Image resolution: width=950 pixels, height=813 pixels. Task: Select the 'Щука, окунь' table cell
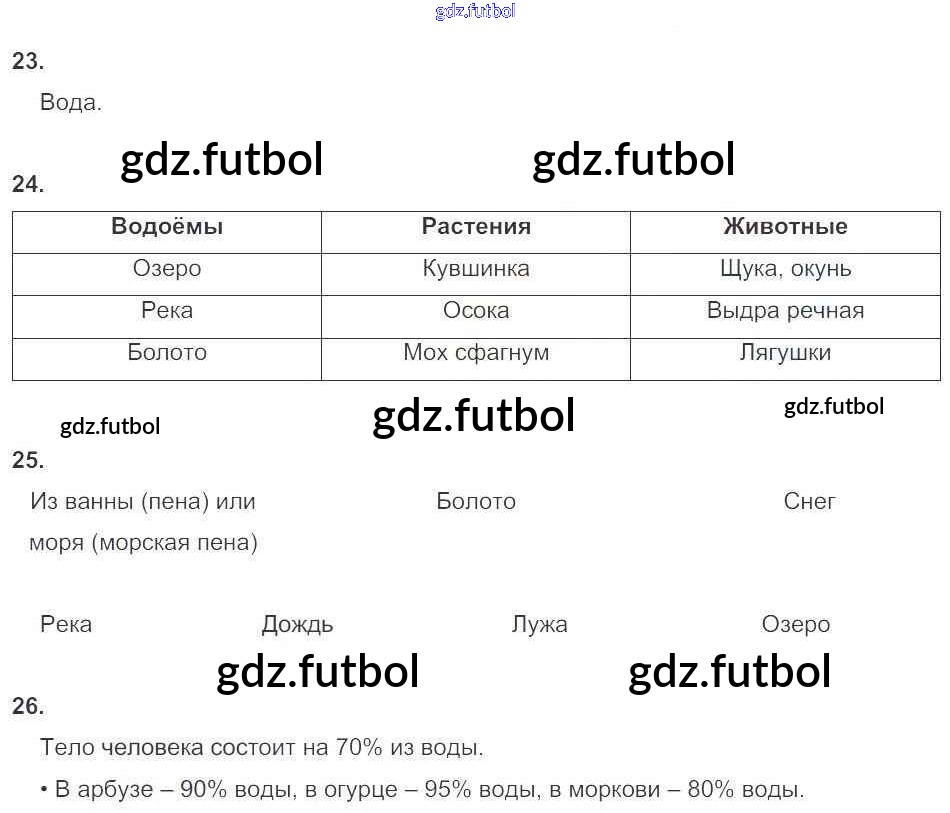coord(785,269)
